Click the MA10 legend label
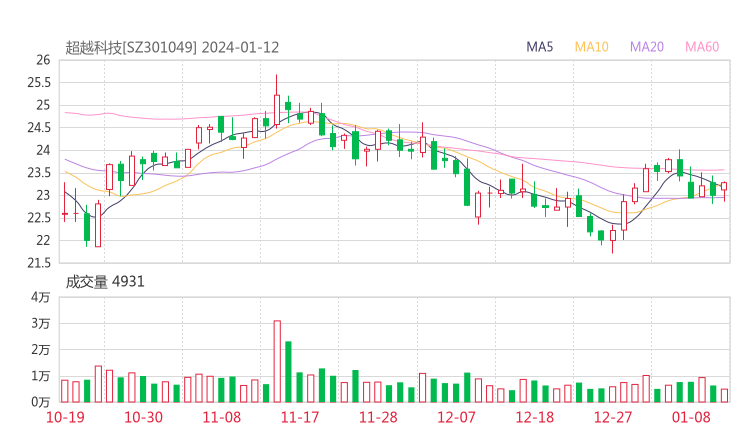The height and width of the screenshot is (440, 740). click(591, 47)
